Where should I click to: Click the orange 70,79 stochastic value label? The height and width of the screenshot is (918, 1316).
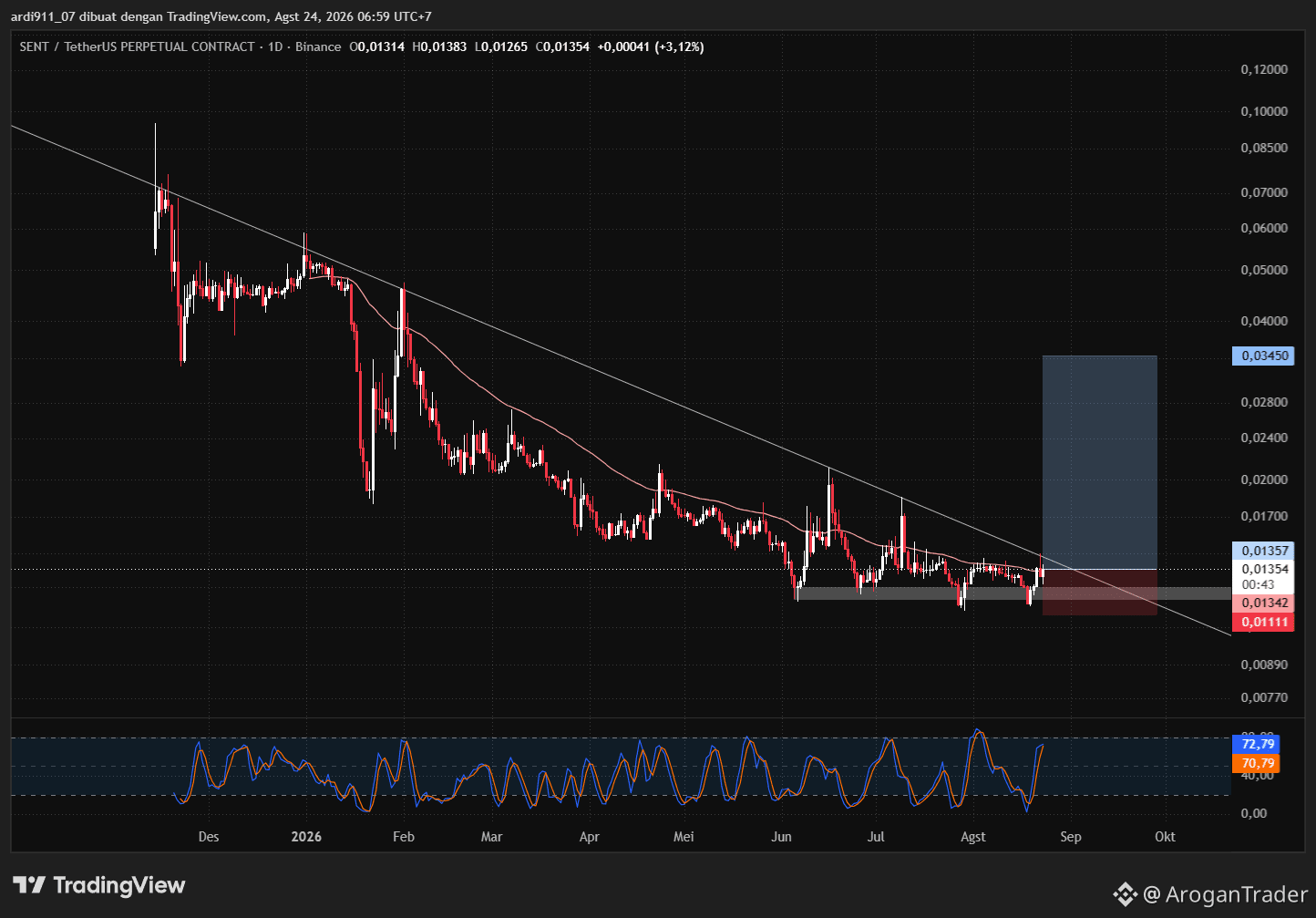pos(1255,763)
